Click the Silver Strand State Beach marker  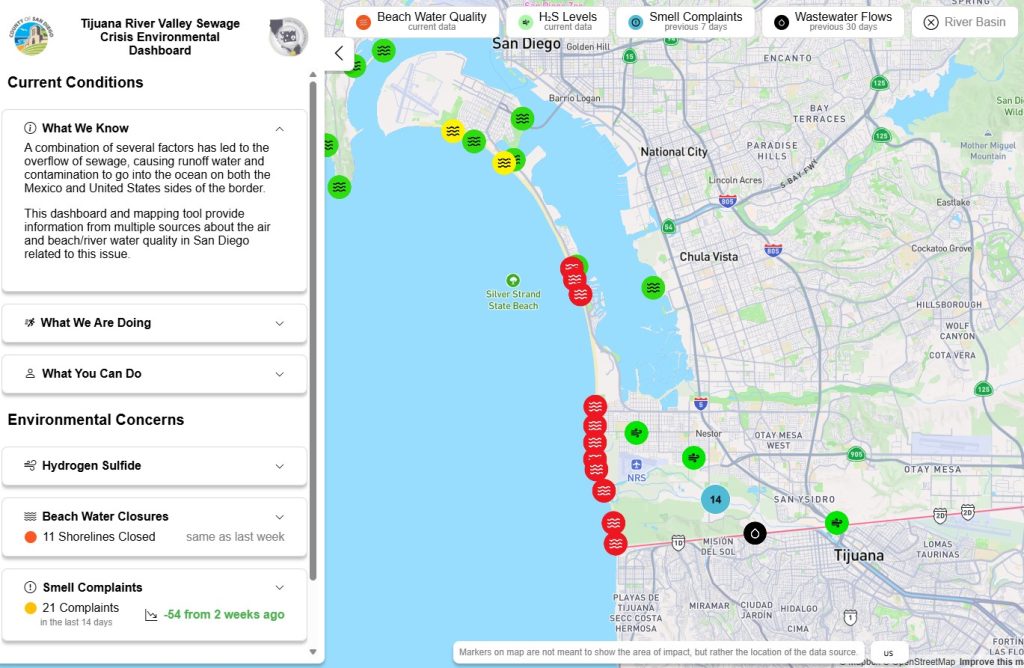(x=513, y=280)
